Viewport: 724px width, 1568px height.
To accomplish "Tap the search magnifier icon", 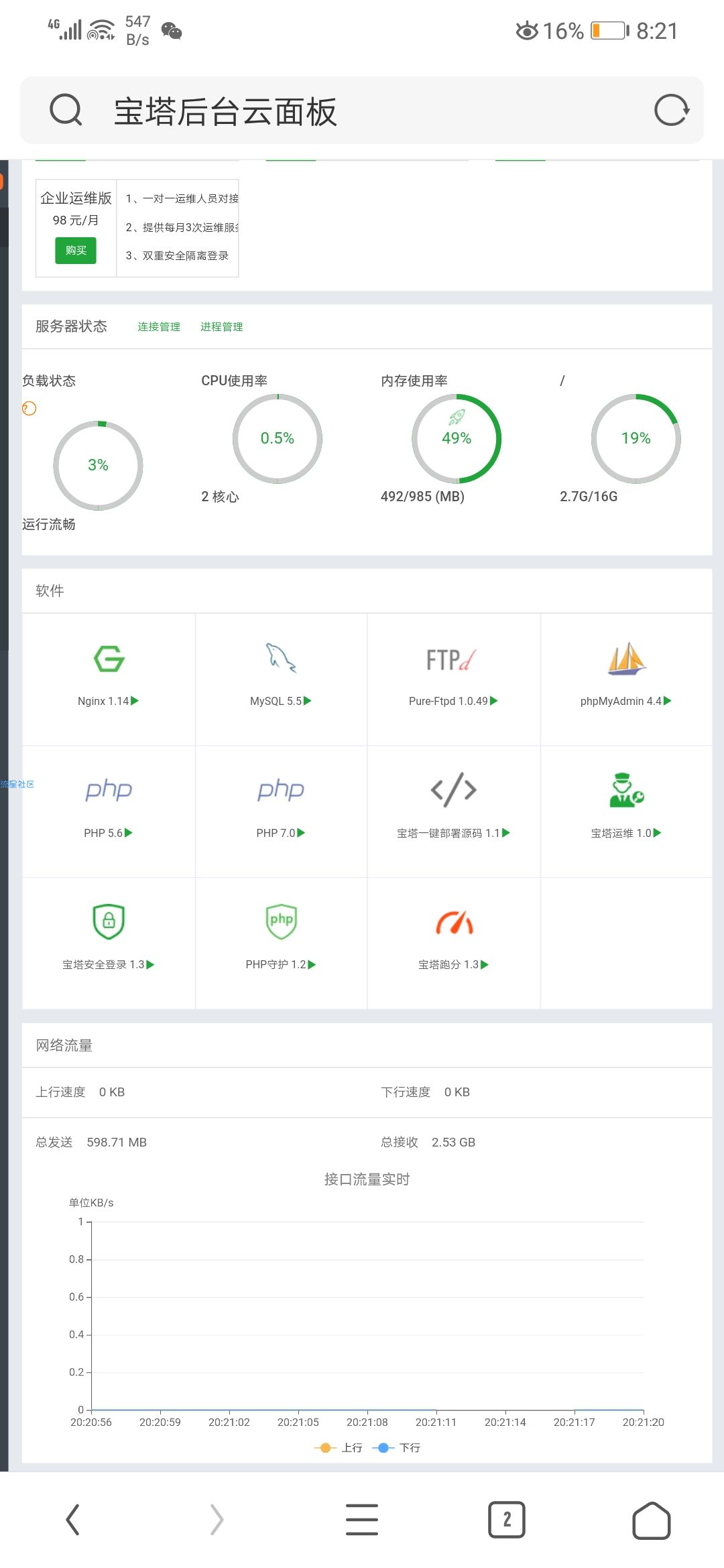I will 66,110.
